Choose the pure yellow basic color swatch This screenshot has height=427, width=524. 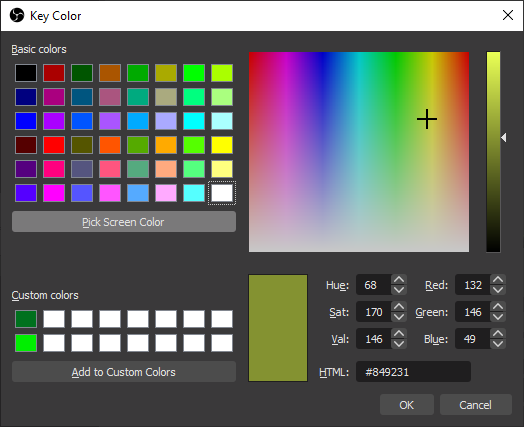click(222, 145)
